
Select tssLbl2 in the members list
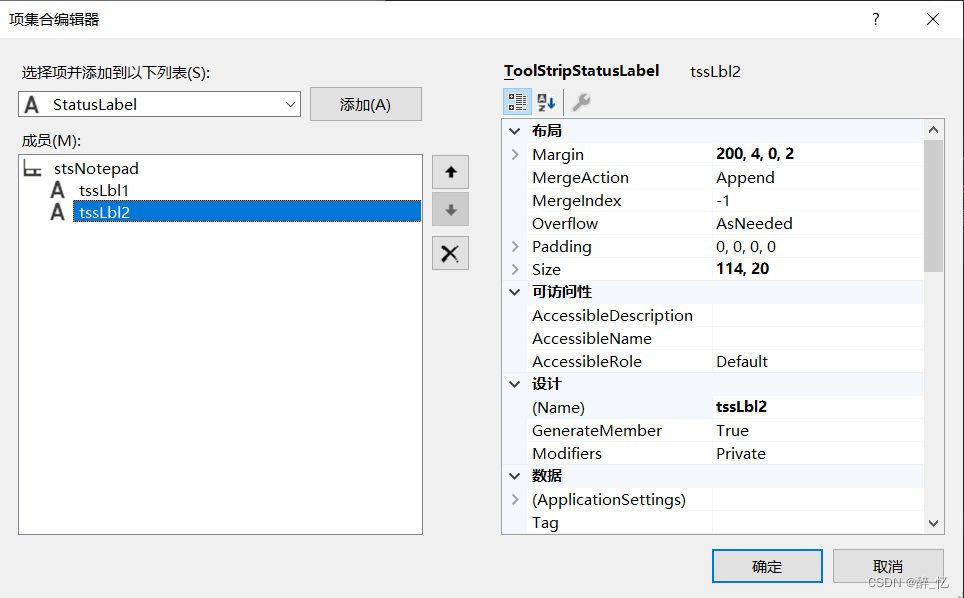pyautogui.click(x=105, y=212)
